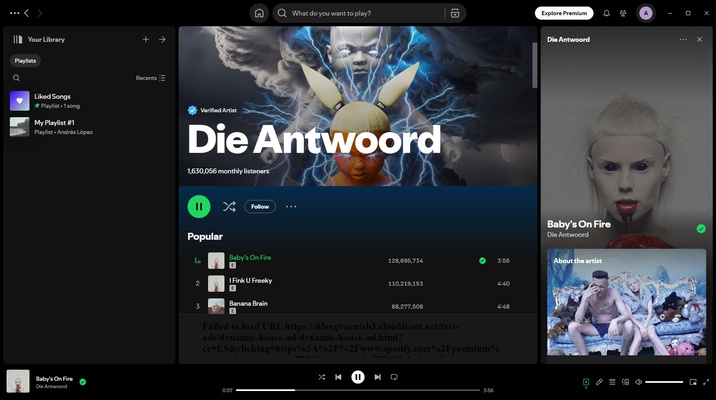The image size is (716, 400).
Task: Open the Die Antwoord artist link under the panel title
Action: 568,235
